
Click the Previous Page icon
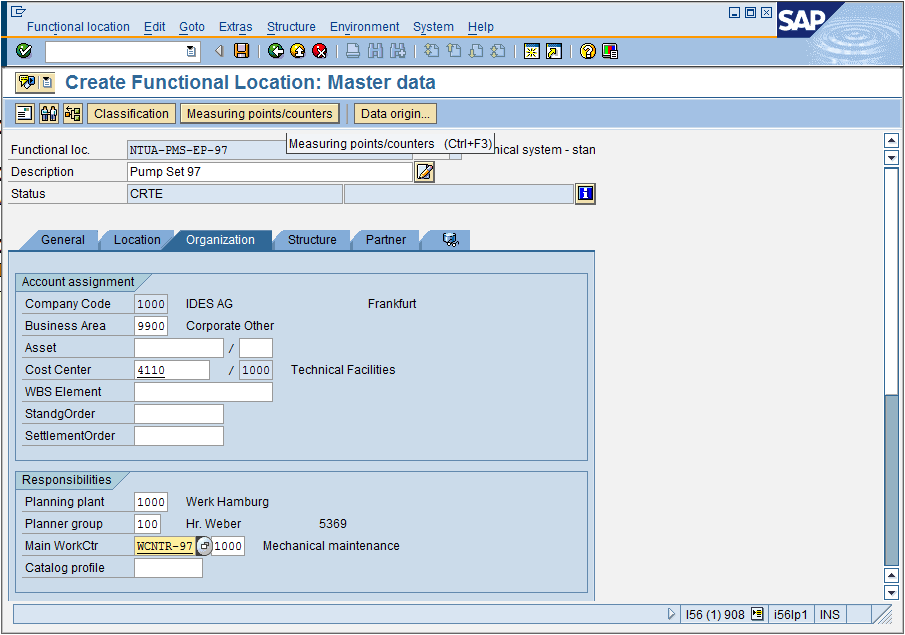coord(454,51)
